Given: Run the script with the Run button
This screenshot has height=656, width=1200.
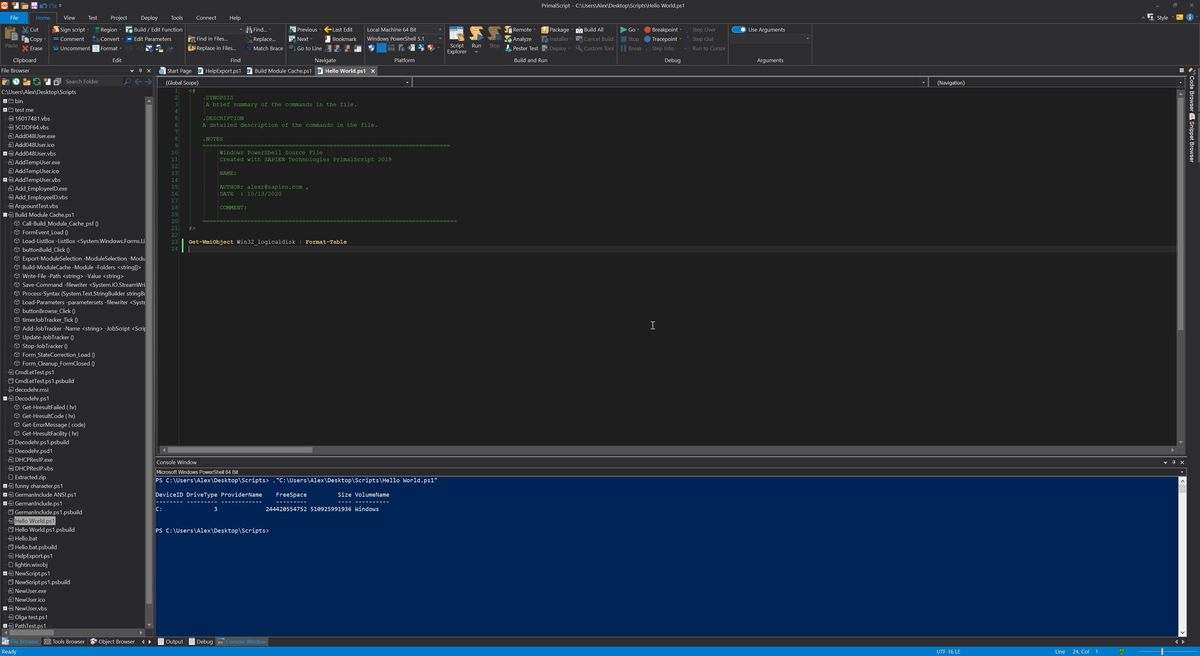Looking at the screenshot, I should point(476,39).
